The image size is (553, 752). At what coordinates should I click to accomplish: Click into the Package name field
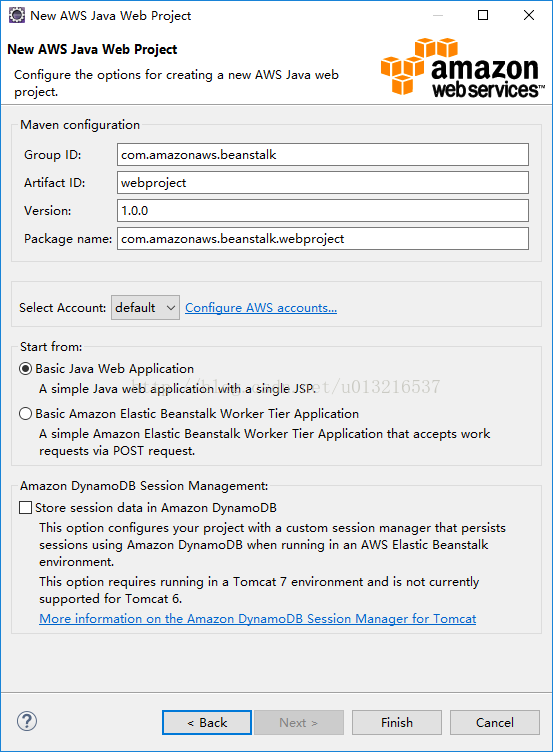(323, 239)
